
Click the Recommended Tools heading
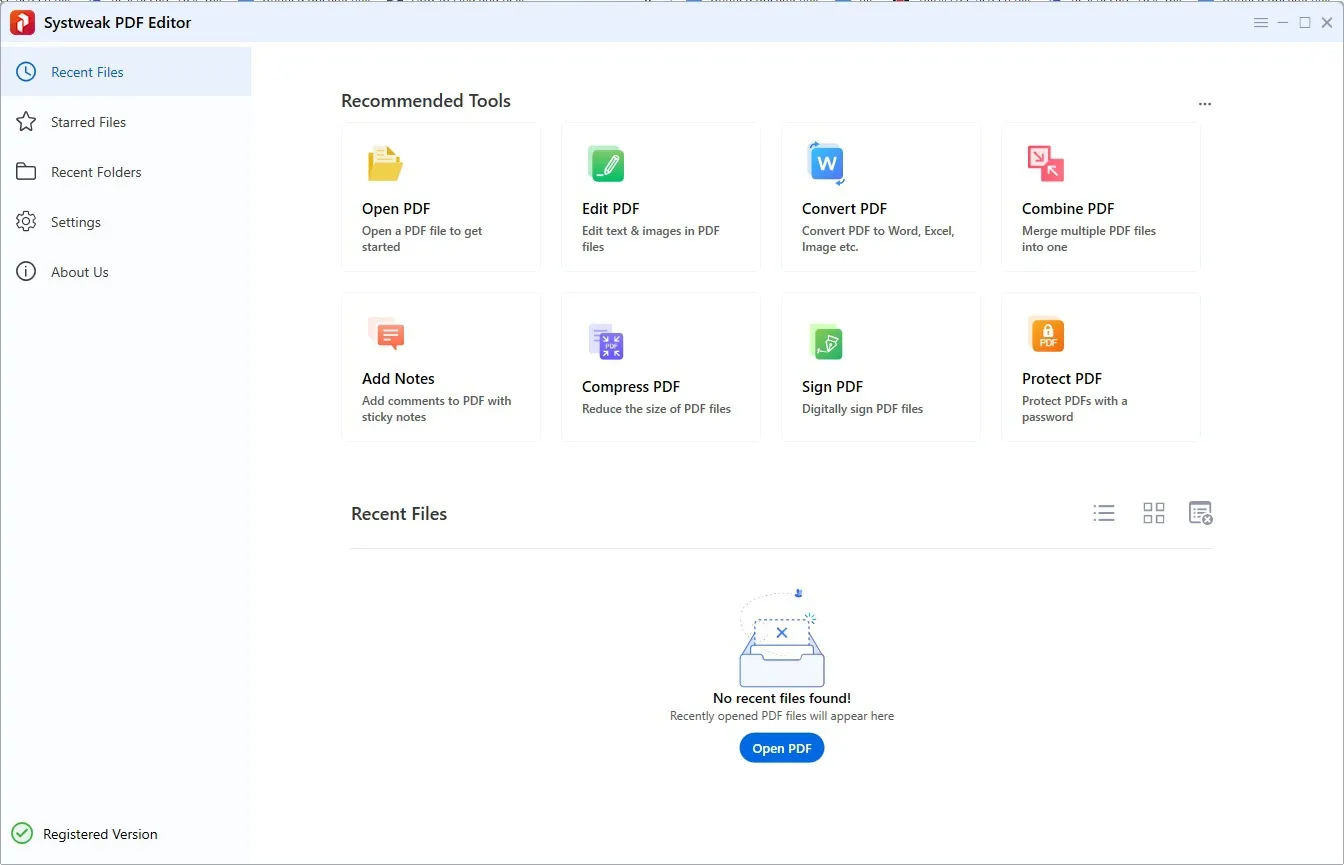[x=426, y=101]
